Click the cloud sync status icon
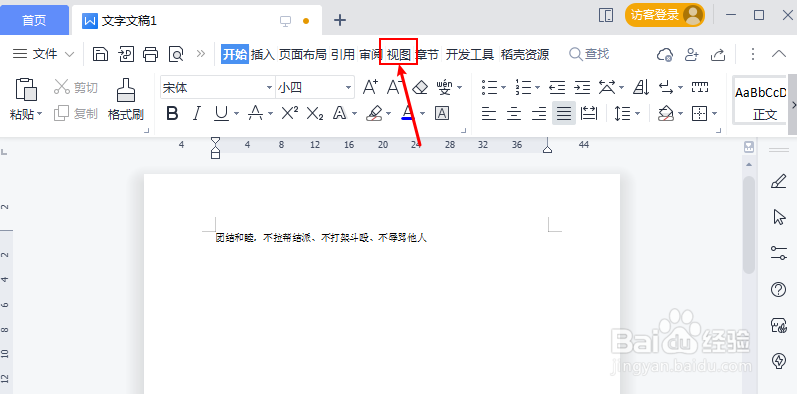797x394 pixels. tap(665, 54)
